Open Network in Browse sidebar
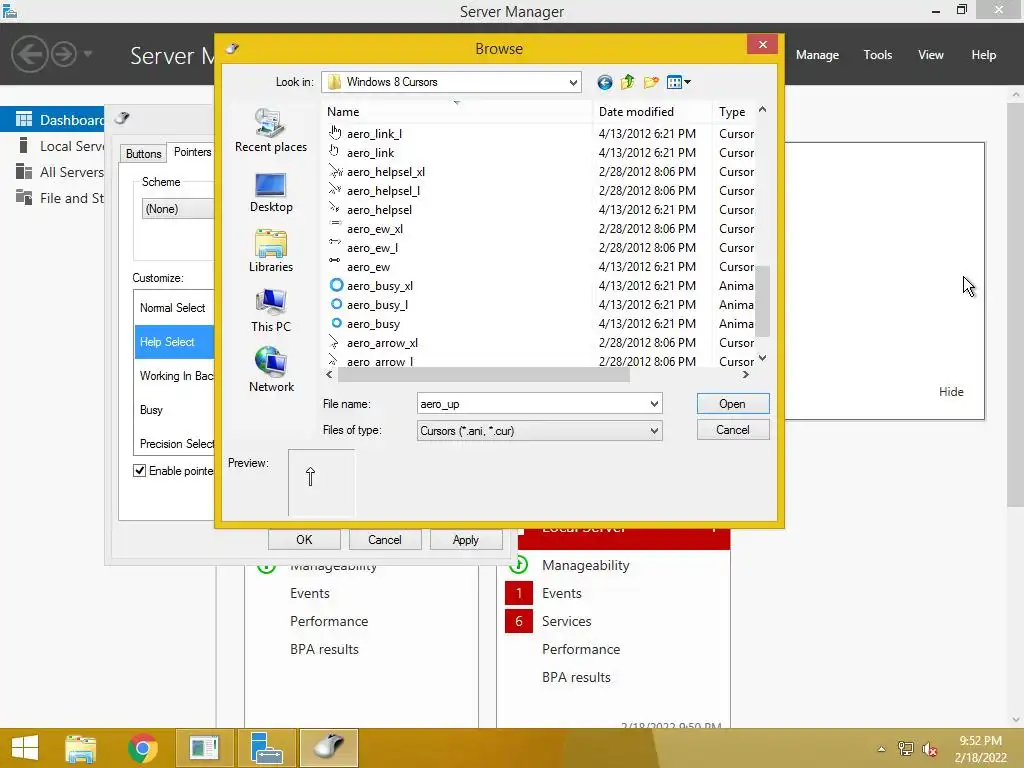Image resolution: width=1024 pixels, height=768 pixels. pyautogui.click(x=270, y=370)
